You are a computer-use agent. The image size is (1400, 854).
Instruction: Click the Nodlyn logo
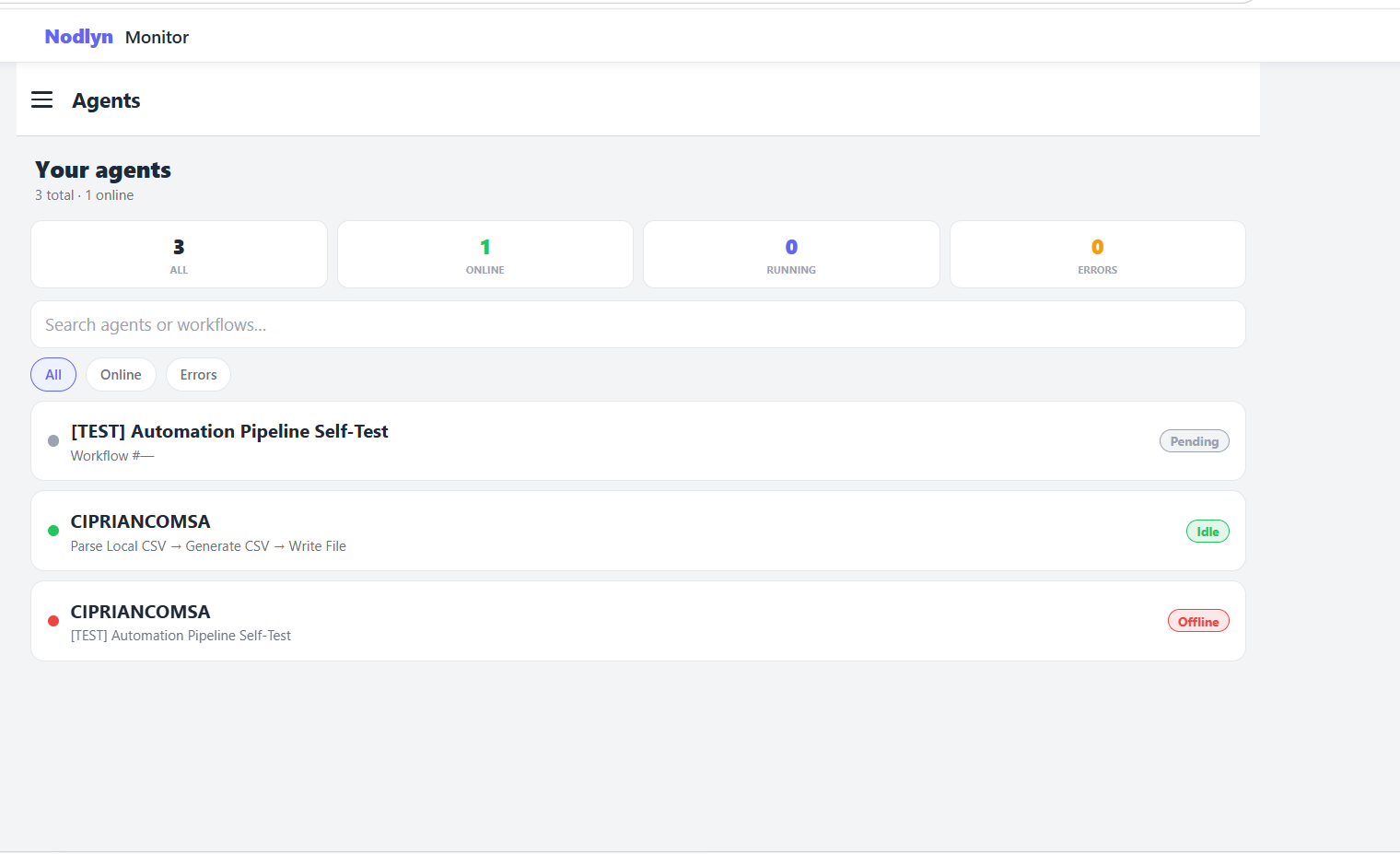pyautogui.click(x=78, y=37)
